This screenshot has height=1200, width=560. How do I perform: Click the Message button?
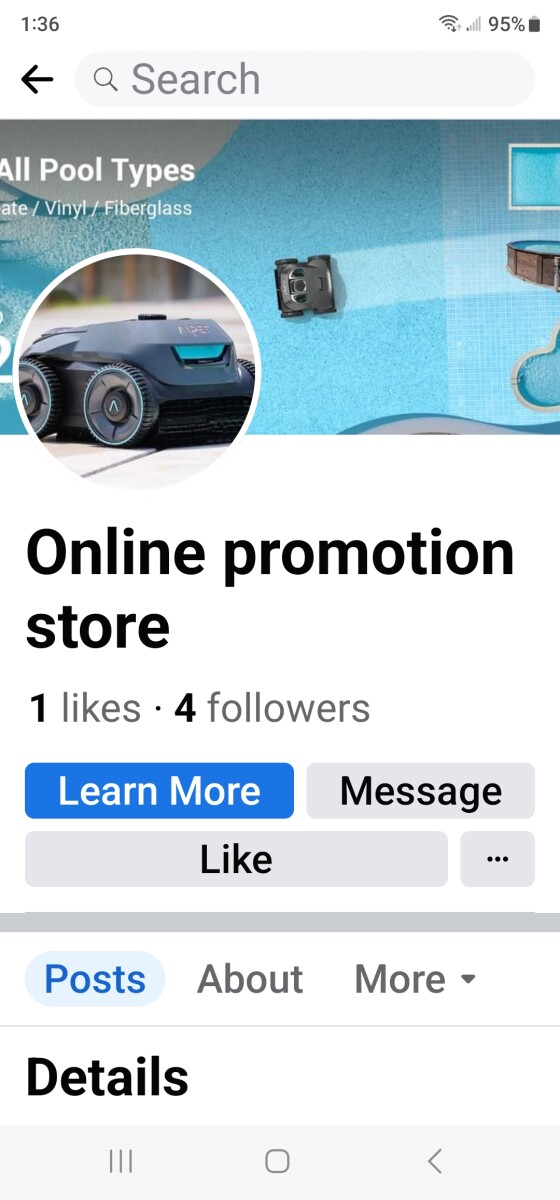click(421, 791)
